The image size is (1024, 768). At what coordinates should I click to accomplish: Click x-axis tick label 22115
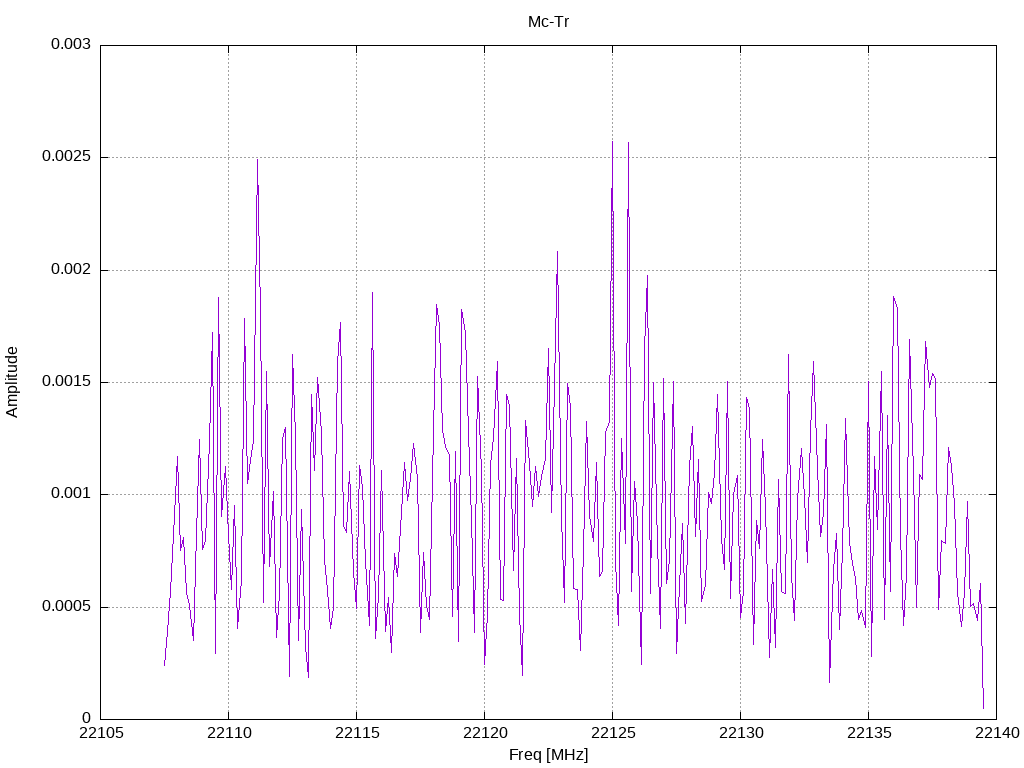click(357, 733)
